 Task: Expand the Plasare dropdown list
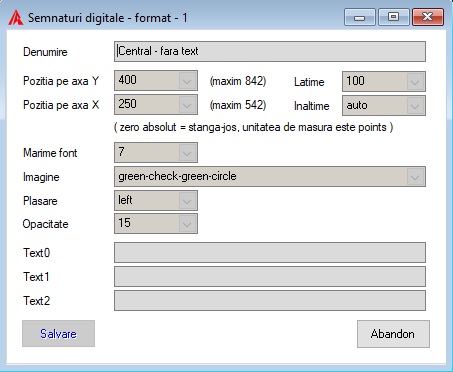coord(187,200)
